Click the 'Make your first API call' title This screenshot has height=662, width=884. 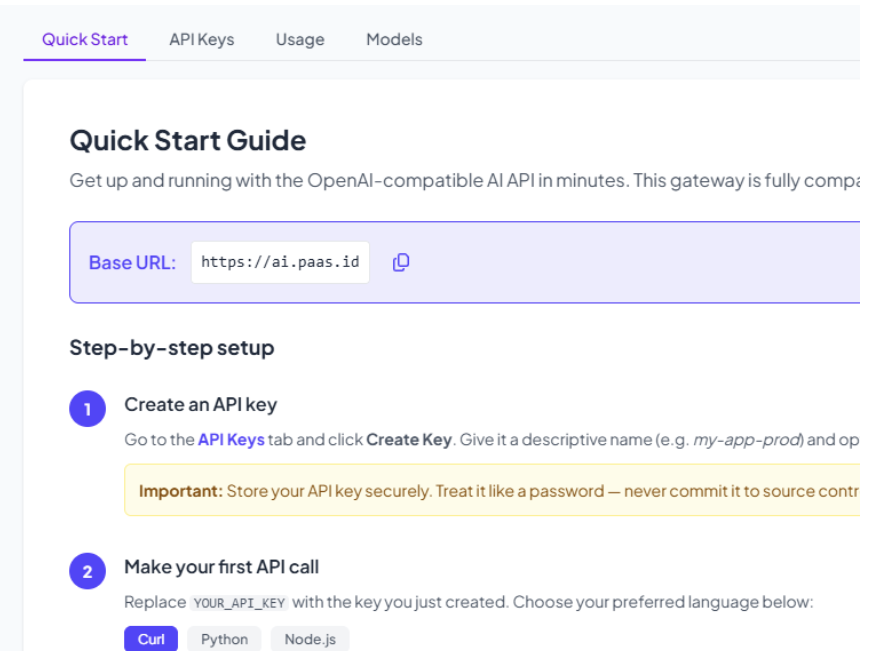222,567
